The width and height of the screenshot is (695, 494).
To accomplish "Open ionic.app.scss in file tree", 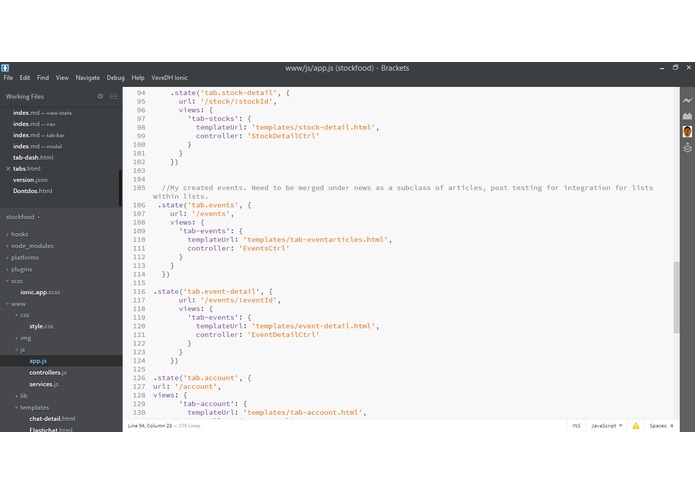I will pos(40,292).
